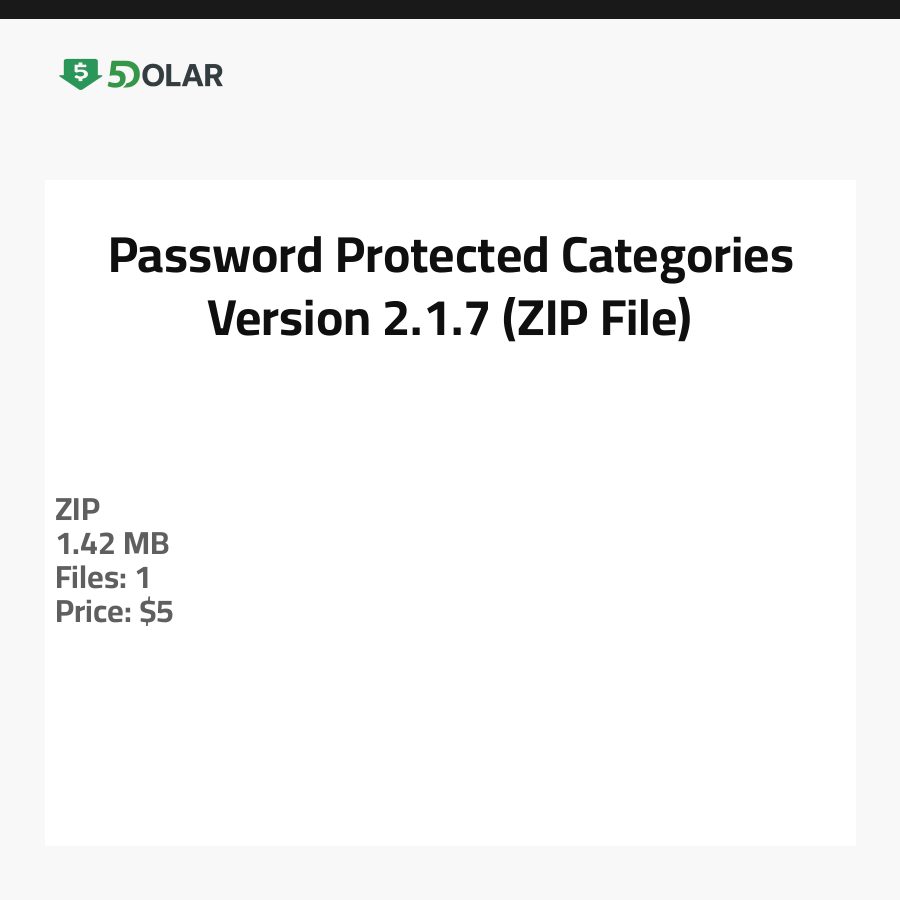Click the green dollar download-arrow logo icon
Image resolution: width=900 pixels, height=900 pixels.
[80, 74]
